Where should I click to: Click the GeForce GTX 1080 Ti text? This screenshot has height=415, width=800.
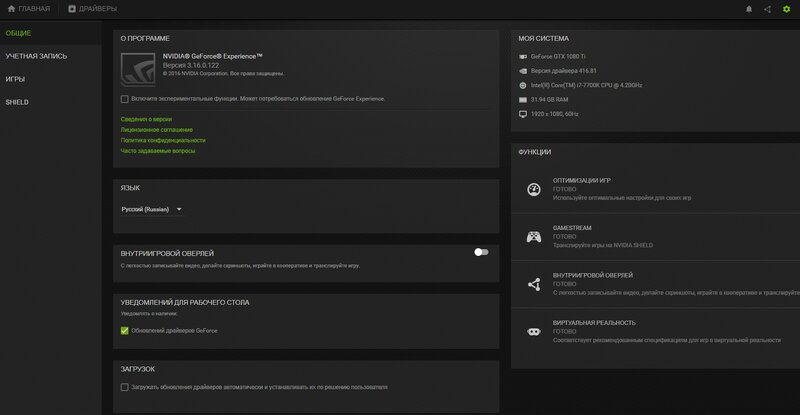coord(558,57)
